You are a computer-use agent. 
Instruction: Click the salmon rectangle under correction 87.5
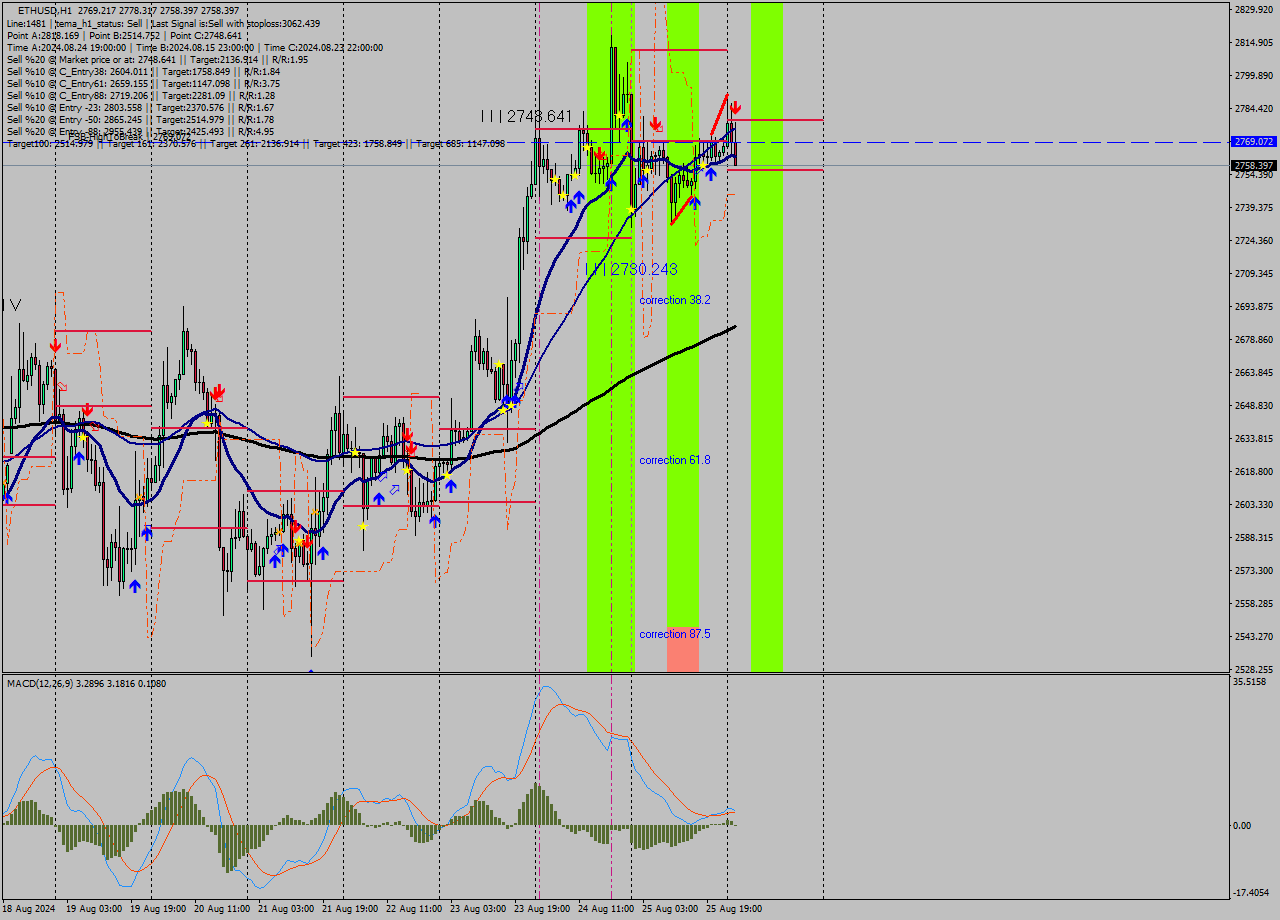click(683, 650)
